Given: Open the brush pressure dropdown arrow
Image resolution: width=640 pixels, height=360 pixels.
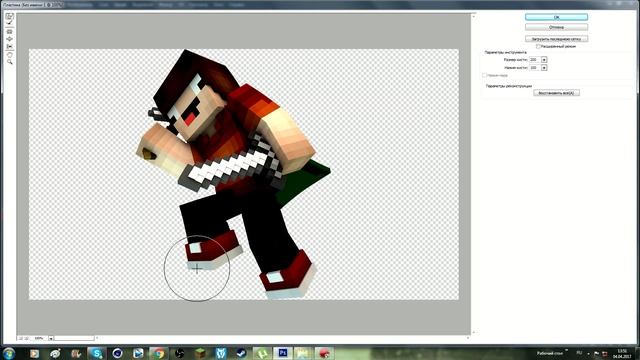Looking at the screenshot, I should (x=544, y=68).
